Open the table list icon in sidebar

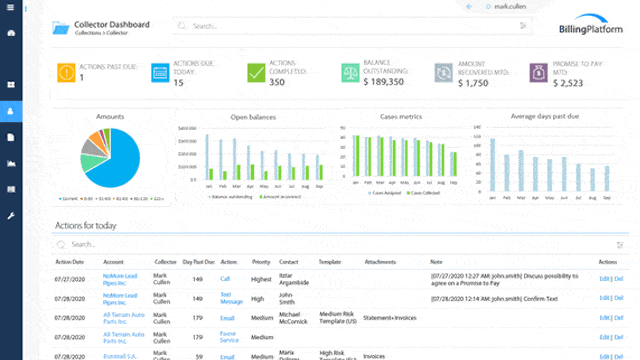[11, 189]
